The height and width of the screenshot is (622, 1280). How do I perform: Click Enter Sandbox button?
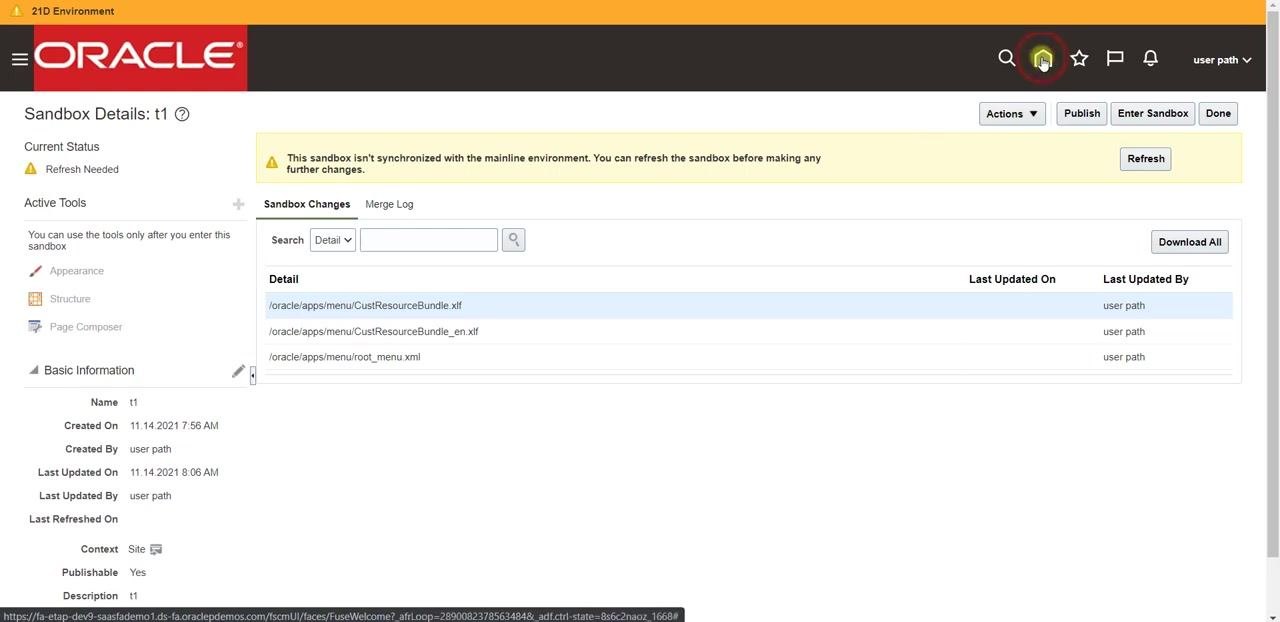point(1153,114)
